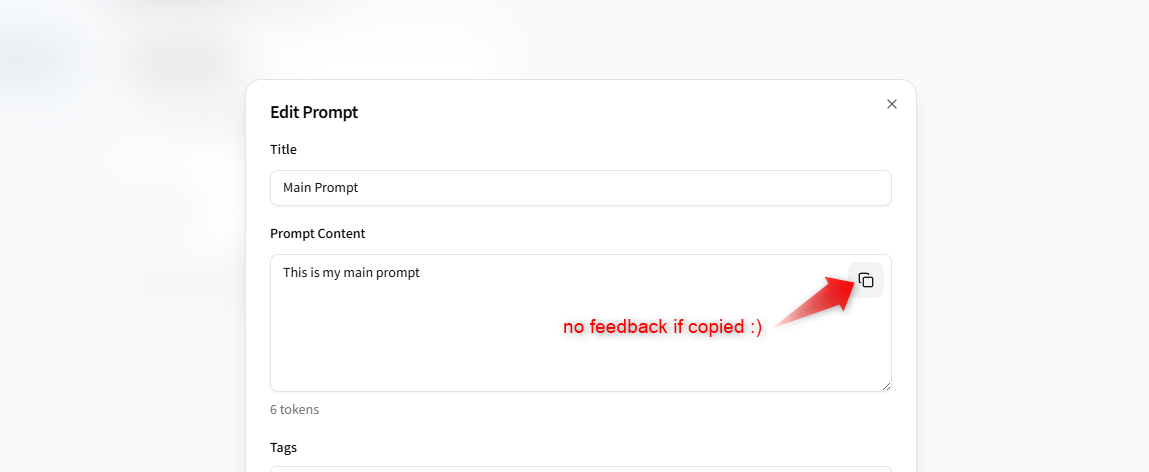The width and height of the screenshot is (1149, 472).
Task: Click the 'Prompt Content' field label
Action: pos(317,234)
